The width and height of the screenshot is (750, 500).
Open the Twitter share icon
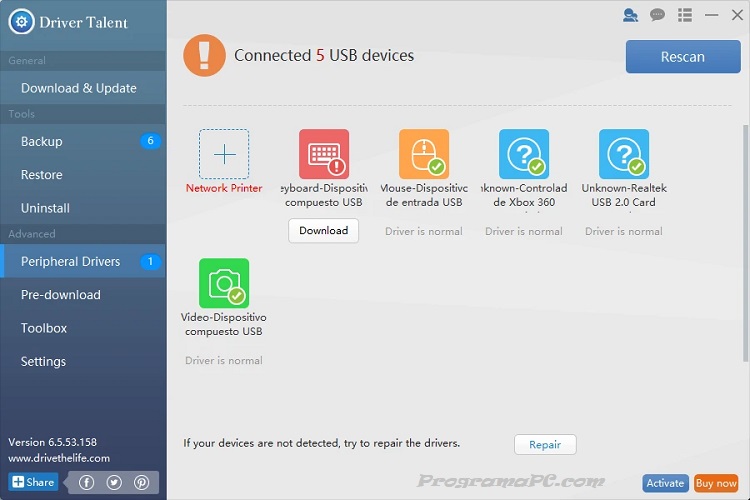point(114,482)
